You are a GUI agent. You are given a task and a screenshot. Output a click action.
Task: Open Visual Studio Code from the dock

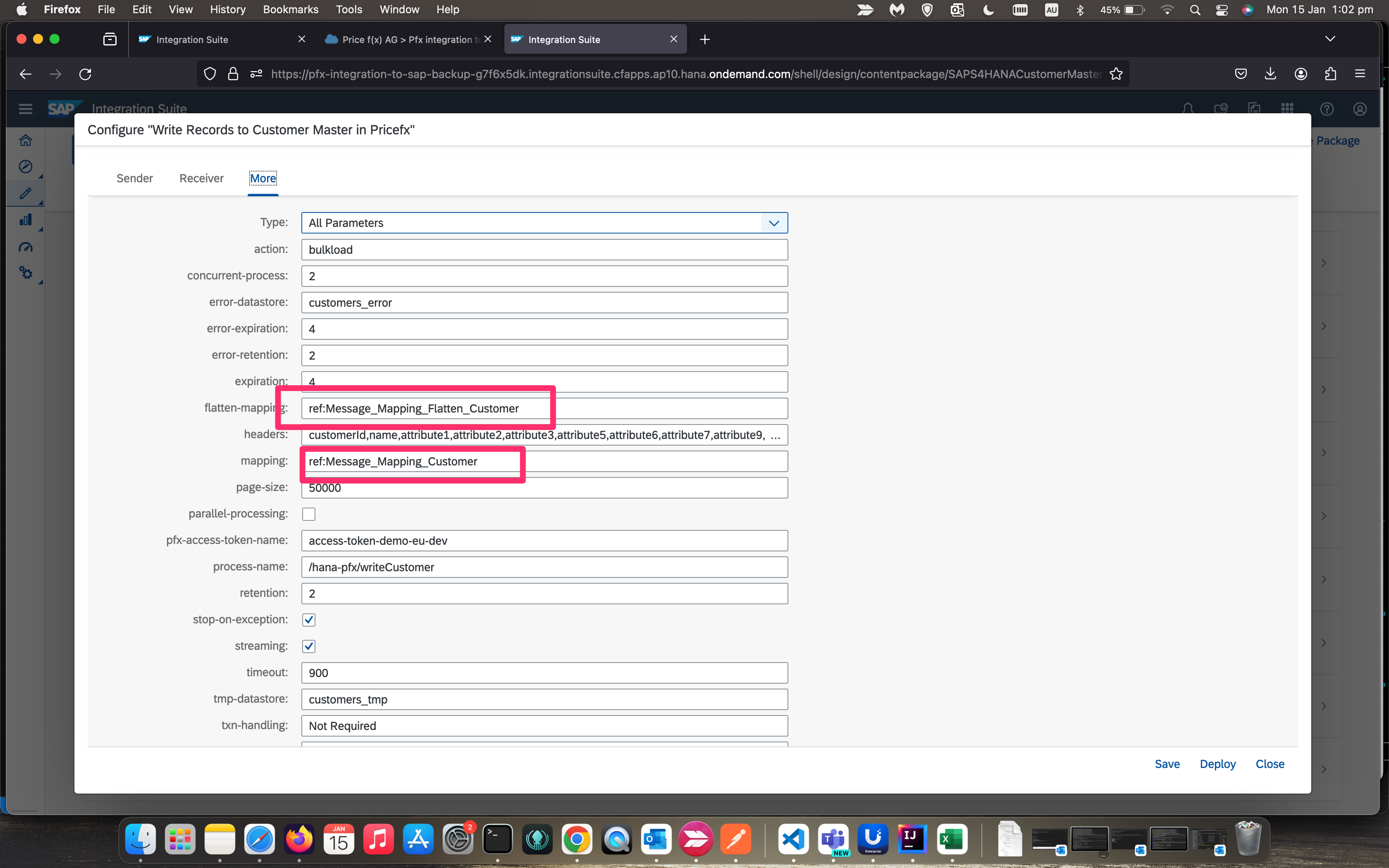pos(793,839)
